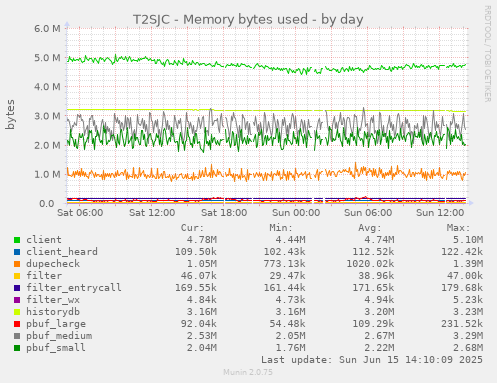Click the 'Last update' timestamp text
The height and width of the screenshot is (383, 497).
[372, 360]
